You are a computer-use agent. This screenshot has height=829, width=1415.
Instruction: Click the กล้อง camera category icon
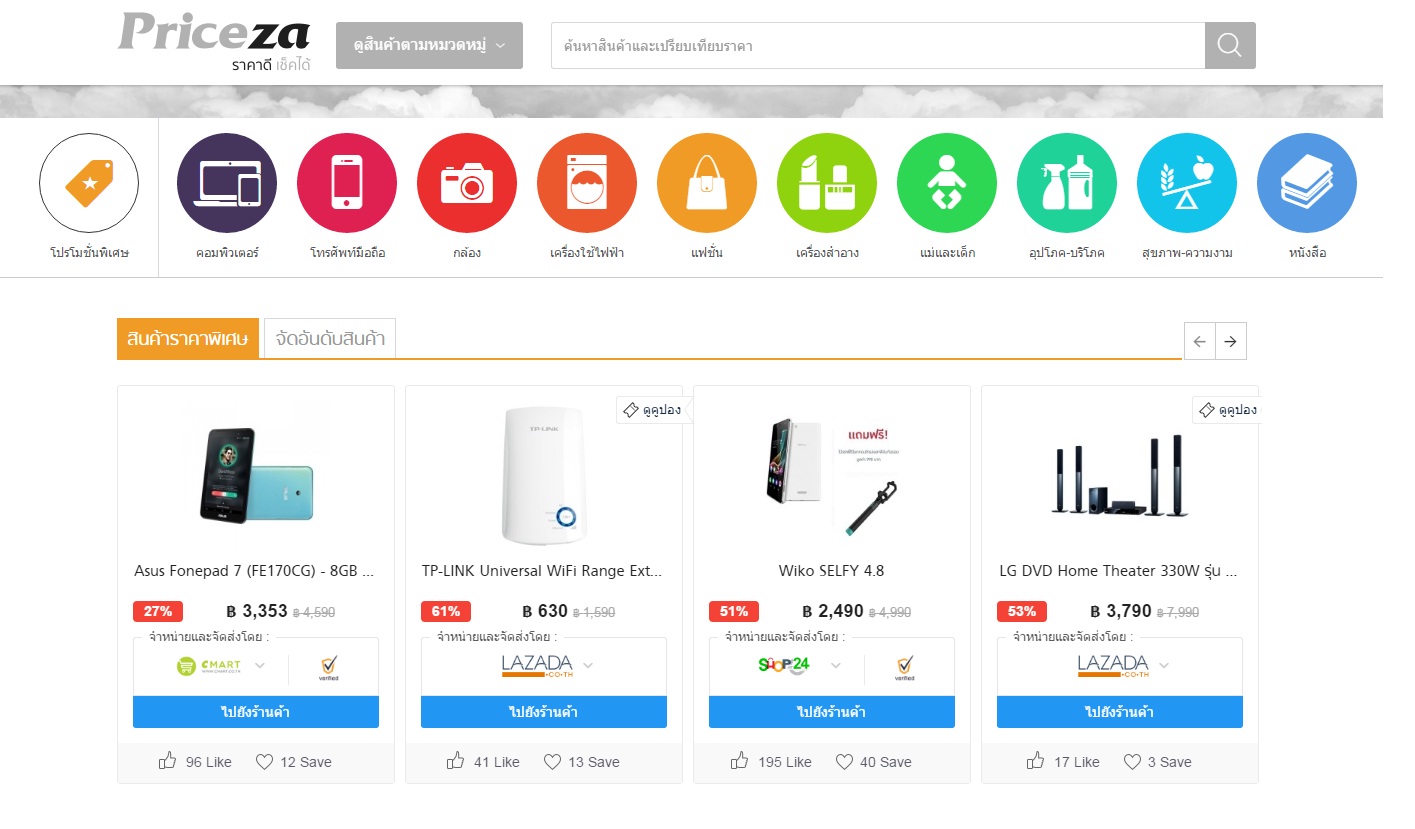coord(467,183)
